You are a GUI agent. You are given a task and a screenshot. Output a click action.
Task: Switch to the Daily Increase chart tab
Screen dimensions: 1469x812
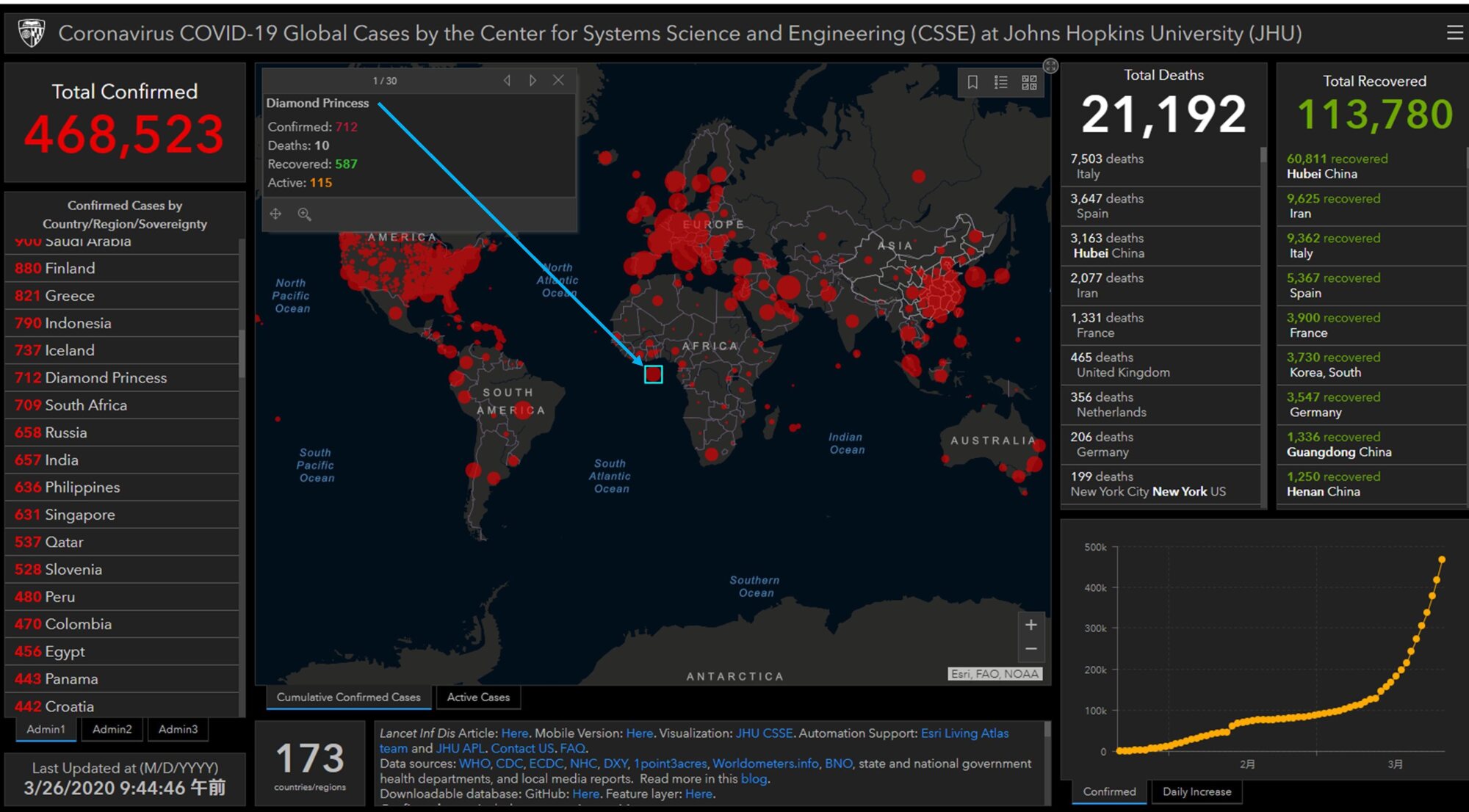[x=1197, y=791]
